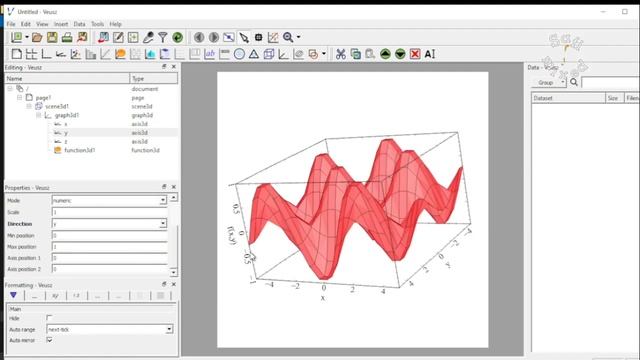The height and width of the screenshot is (360, 640).
Task: Select the graph3d1 tree item
Action: click(x=67, y=115)
